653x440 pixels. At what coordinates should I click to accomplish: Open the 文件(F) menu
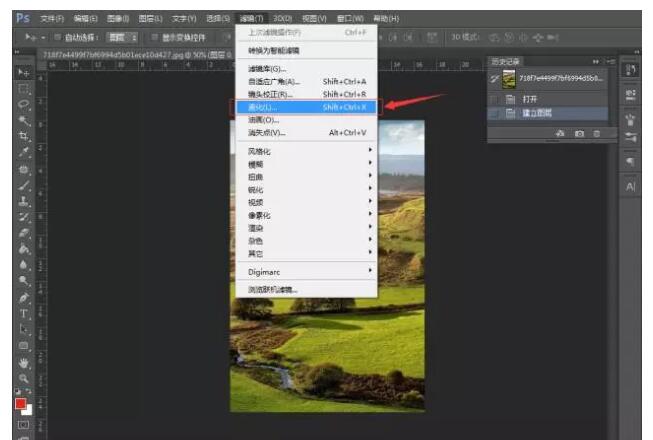52,19
